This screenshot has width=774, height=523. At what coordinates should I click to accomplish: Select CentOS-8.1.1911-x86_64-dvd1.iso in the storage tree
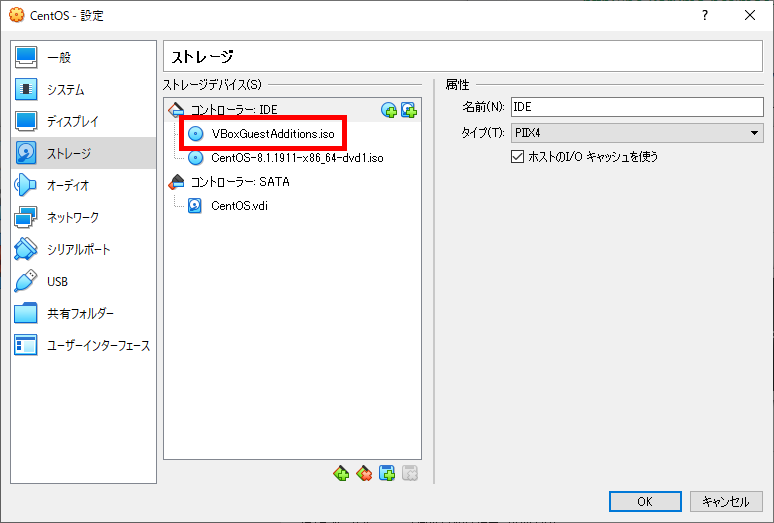point(297,158)
